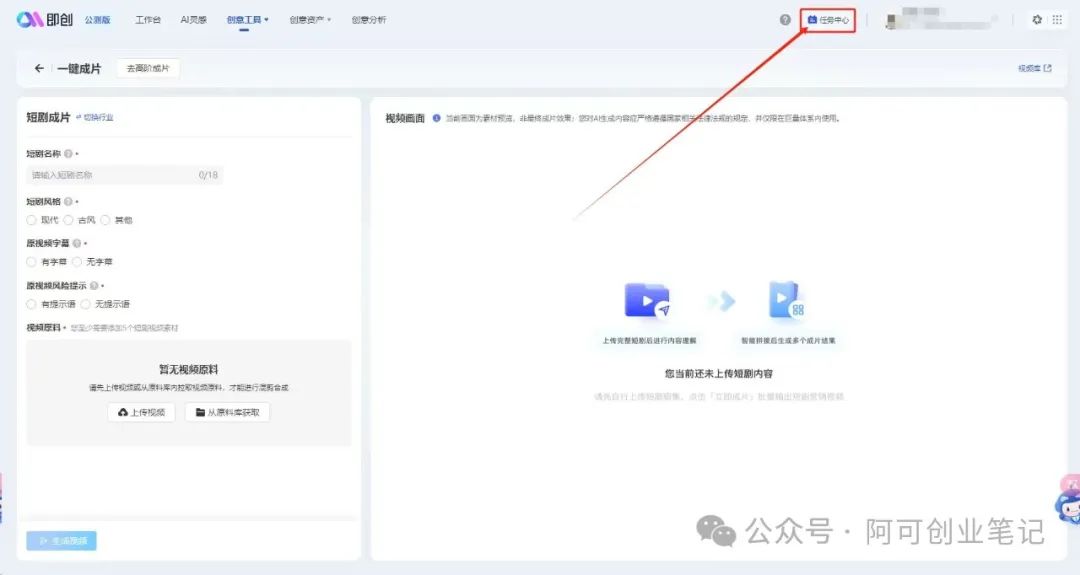Click 从原料库获取 button
This screenshot has width=1080, height=575.
pos(227,412)
